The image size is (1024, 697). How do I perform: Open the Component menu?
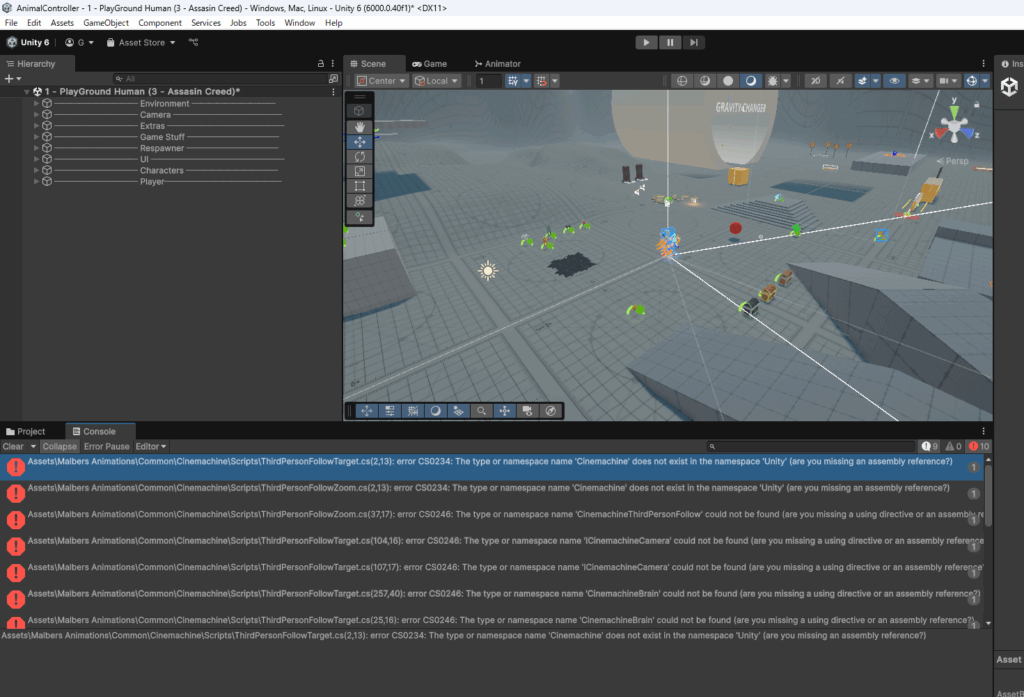click(160, 23)
